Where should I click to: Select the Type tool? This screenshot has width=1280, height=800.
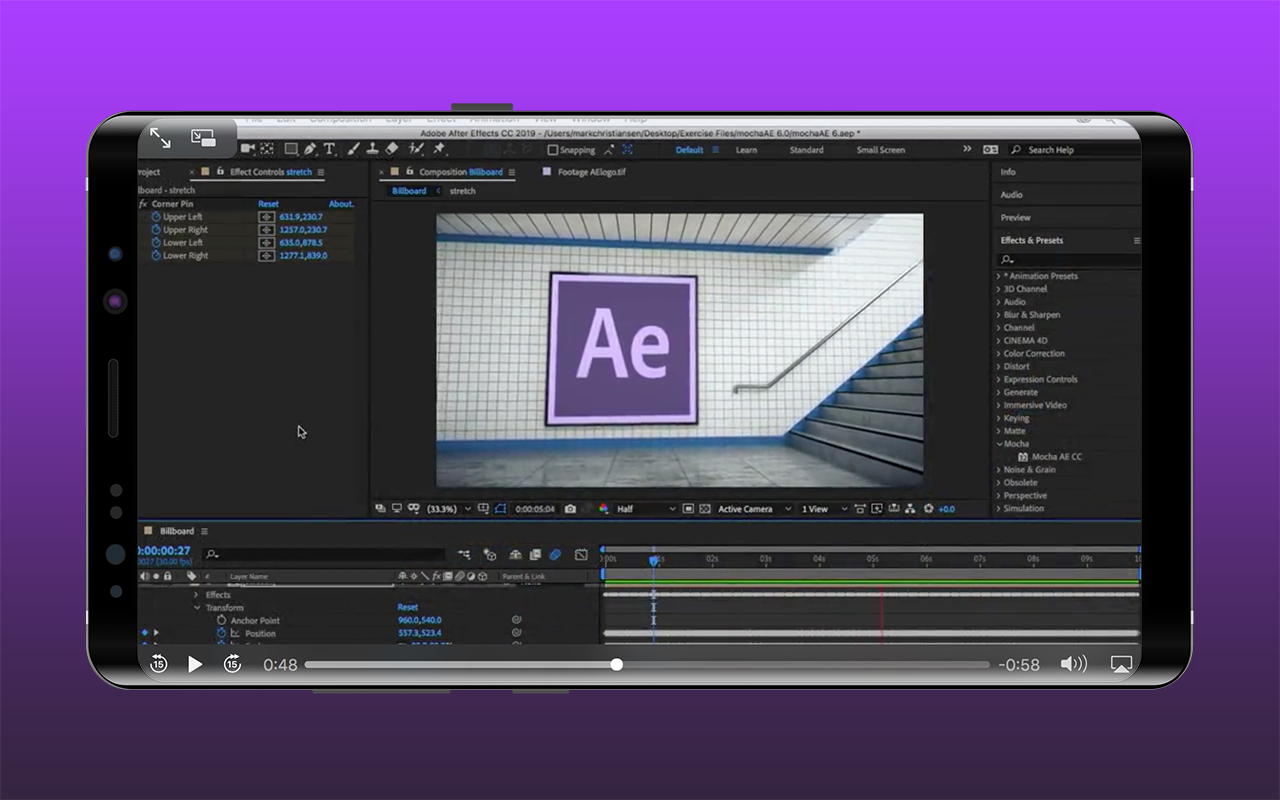click(329, 149)
